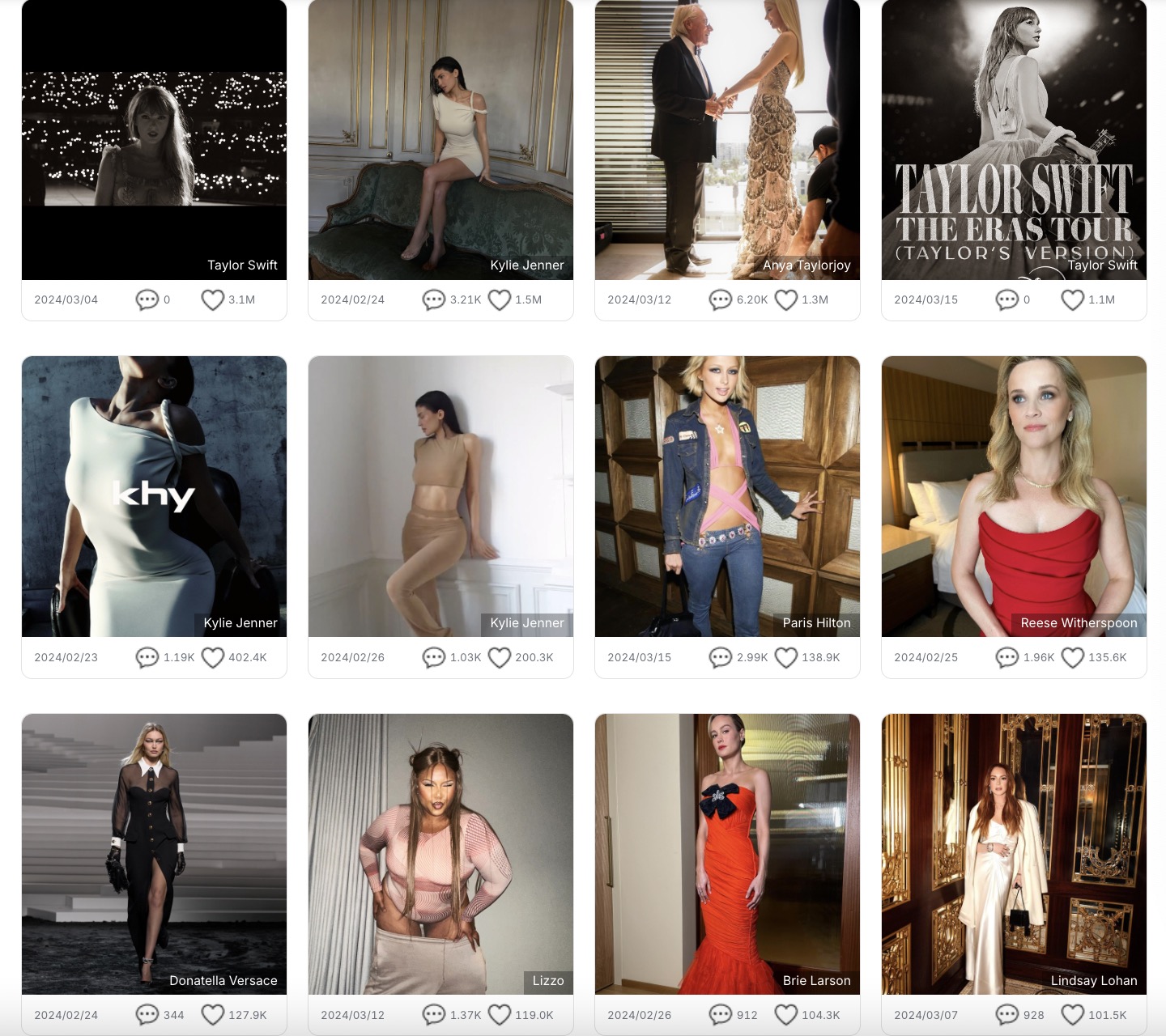Click the heart icon on the Paris Hilton card
Image resolution: width=1166 pixels, height=1036 pixels.
pyautogui.click(x=786, y=658)
